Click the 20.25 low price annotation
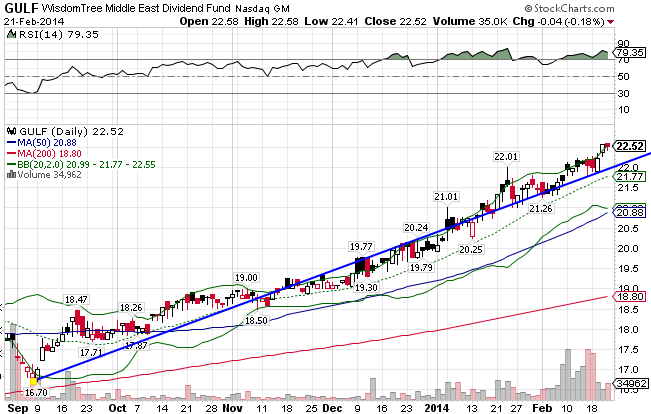Image resolution: width=651 pixels, height=414 pixels. (471, 249)
